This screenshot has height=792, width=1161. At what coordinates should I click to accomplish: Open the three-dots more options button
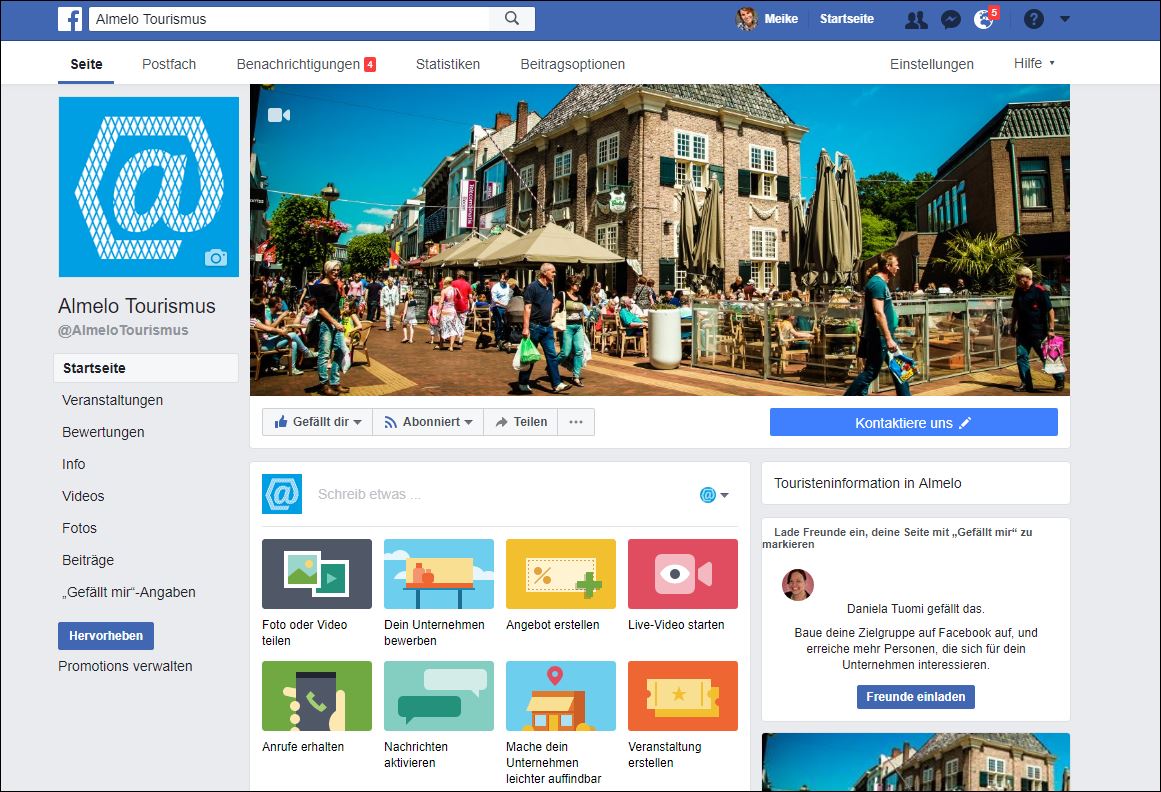[576, 422]
